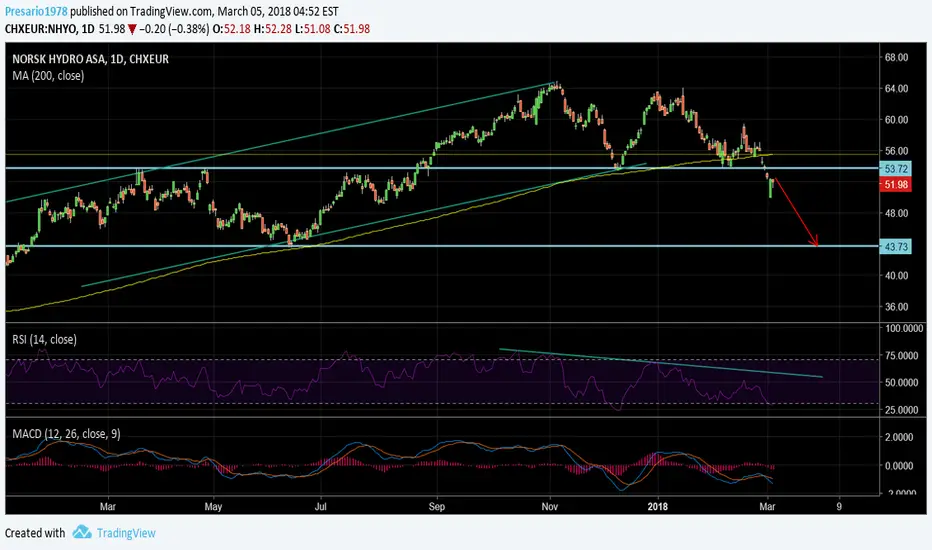Image resolution: width=932 pixels, height=550 pixels.
Task: Click the 56.00 price axis value
Action: [x=896, y=151]
